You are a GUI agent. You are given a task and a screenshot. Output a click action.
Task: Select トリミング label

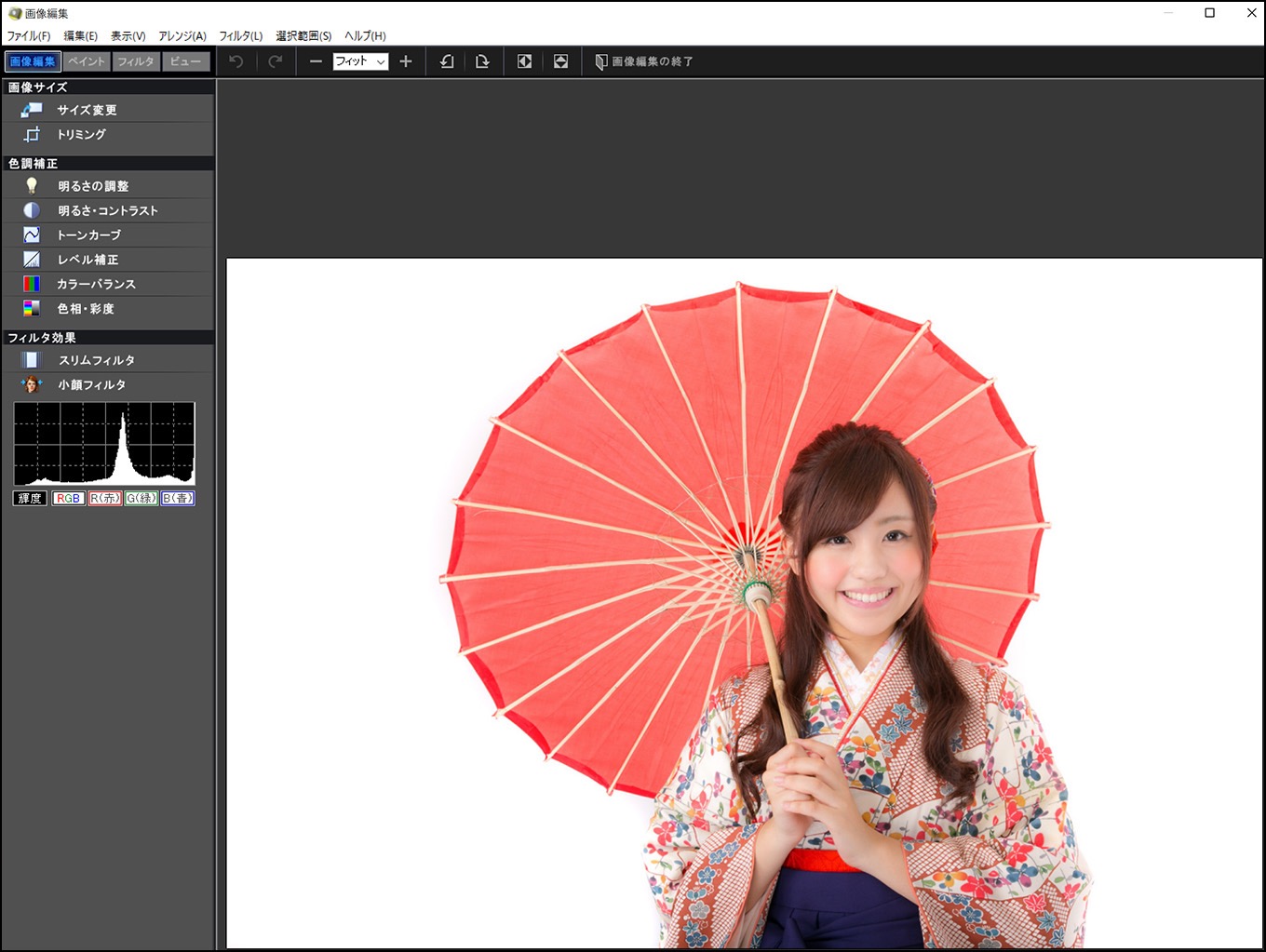82,134
